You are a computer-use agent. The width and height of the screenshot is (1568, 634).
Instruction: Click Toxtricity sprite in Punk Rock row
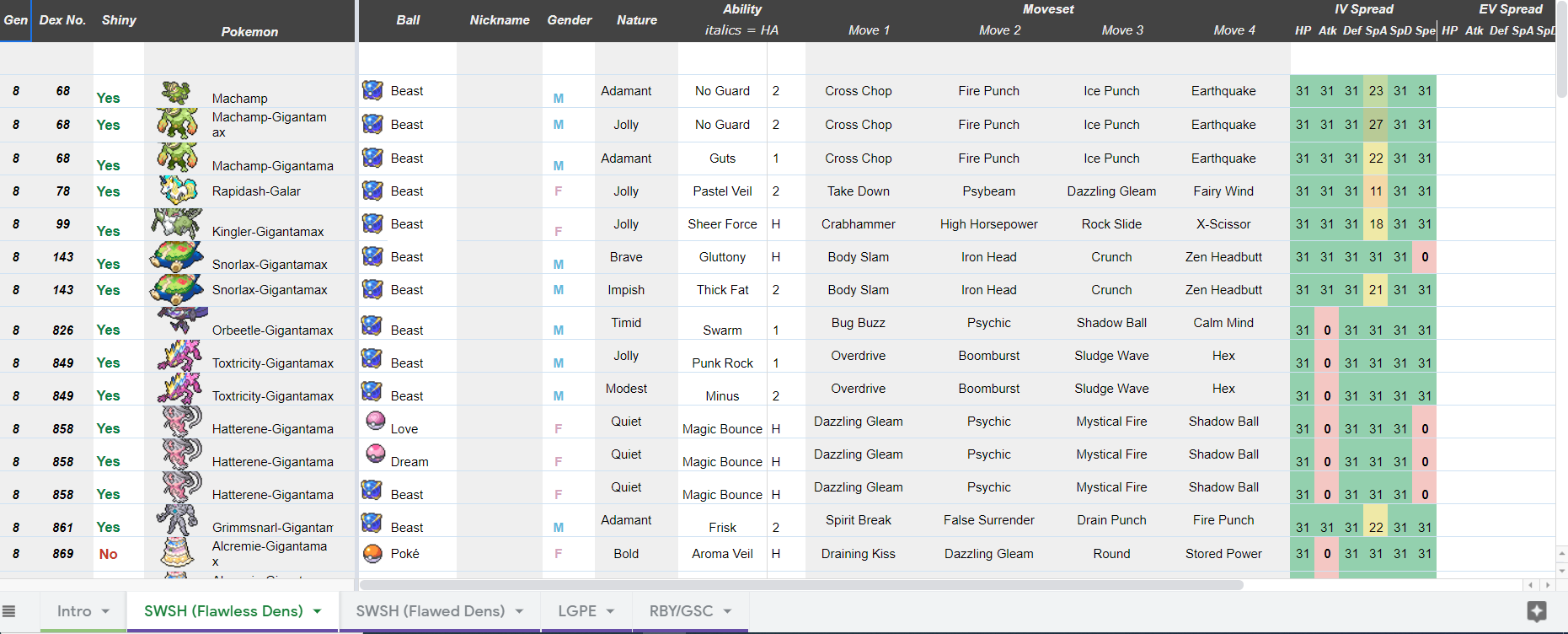pyautogui.click(x=179, y=355)
